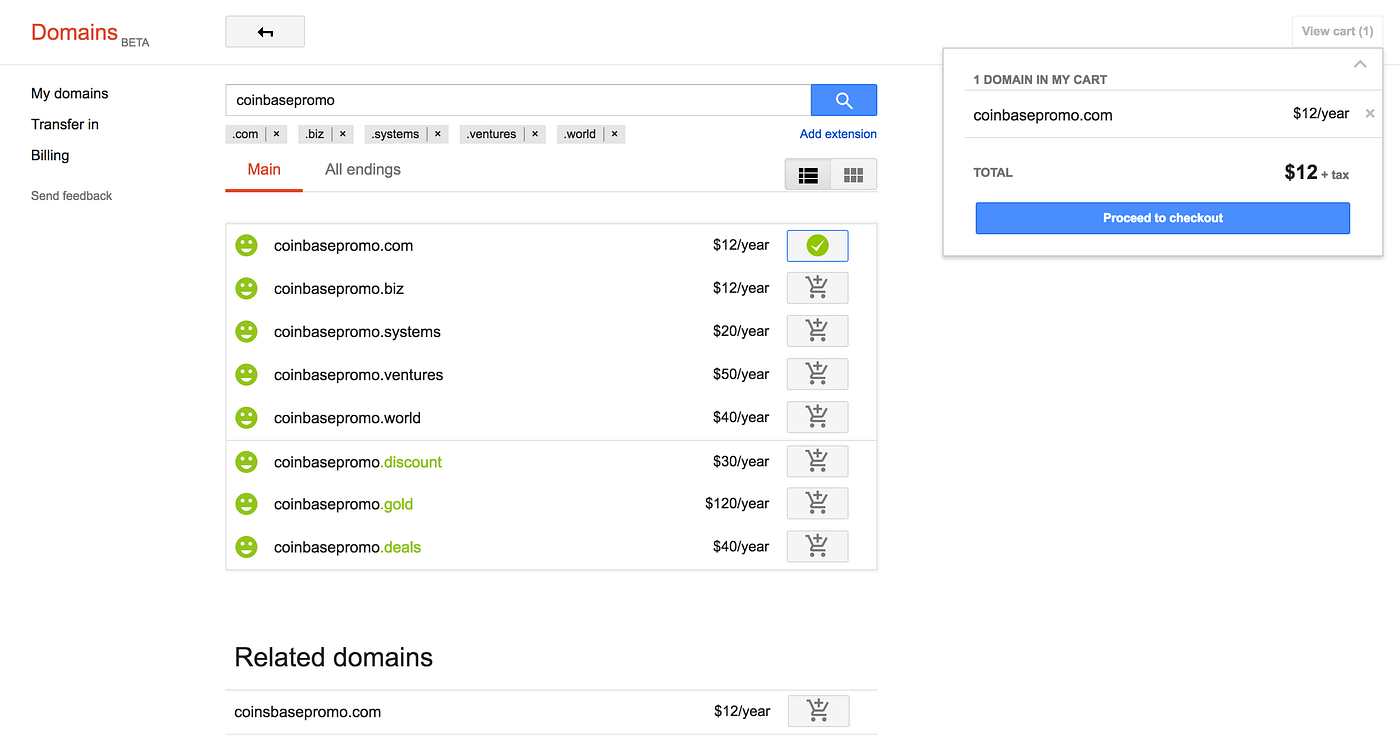Add coinbasepromo.world to cart

click(817, 417)
